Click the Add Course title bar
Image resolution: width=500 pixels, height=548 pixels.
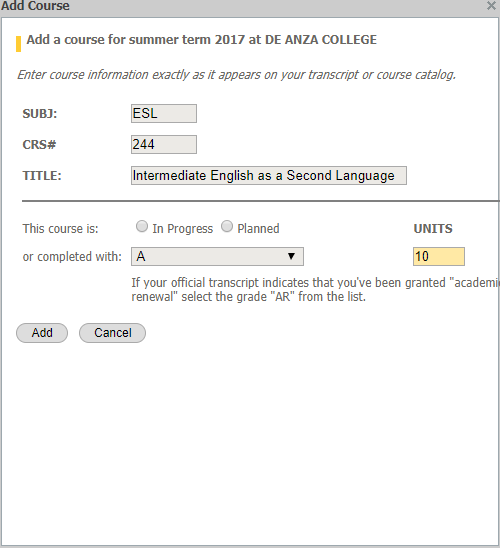243,6
